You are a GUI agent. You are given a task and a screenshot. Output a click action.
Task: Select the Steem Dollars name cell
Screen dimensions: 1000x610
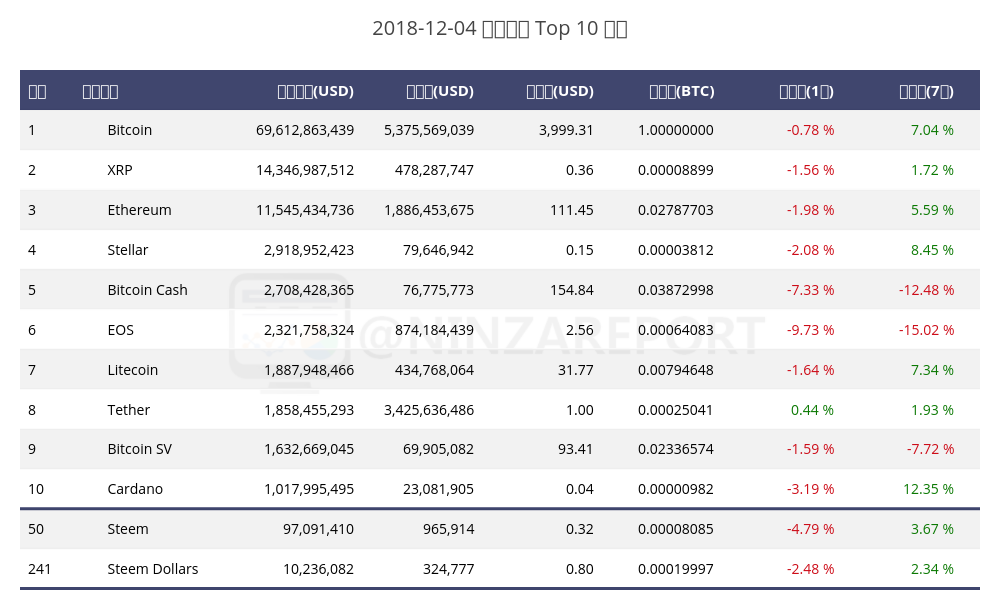click(x=152, y=569)
